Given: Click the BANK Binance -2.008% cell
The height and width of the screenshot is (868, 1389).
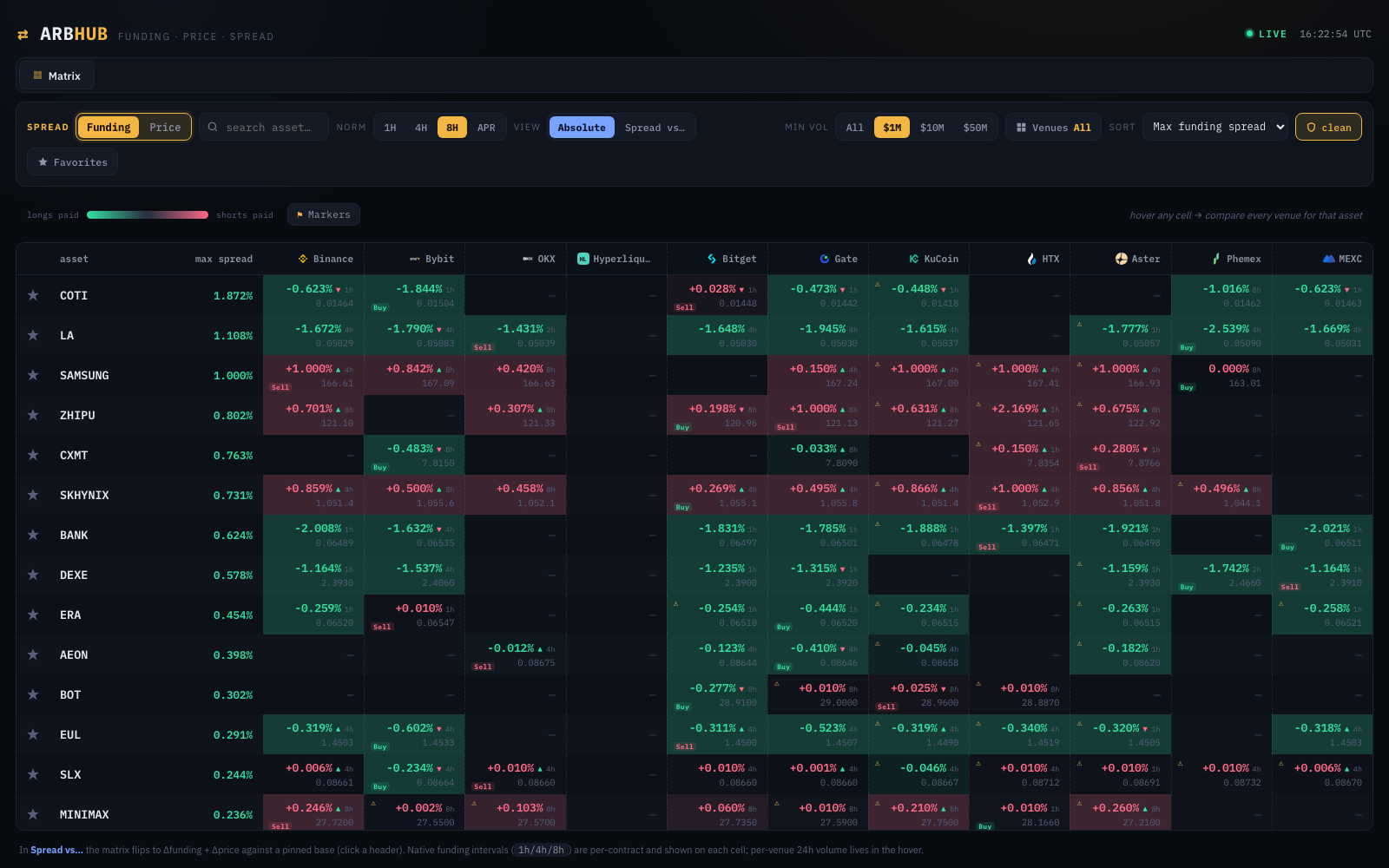Looking at the screenshot, I should [313, 535].
